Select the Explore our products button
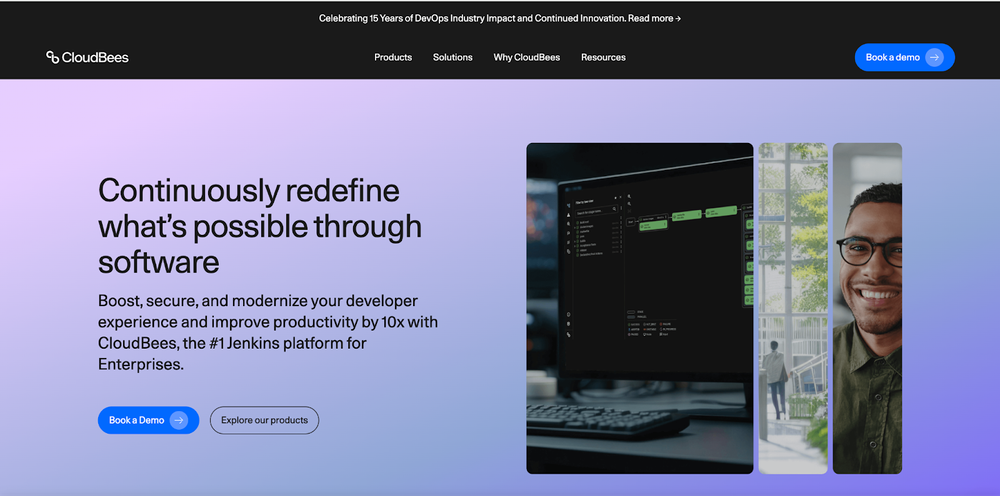1000x496 pixels. (264, 420)
